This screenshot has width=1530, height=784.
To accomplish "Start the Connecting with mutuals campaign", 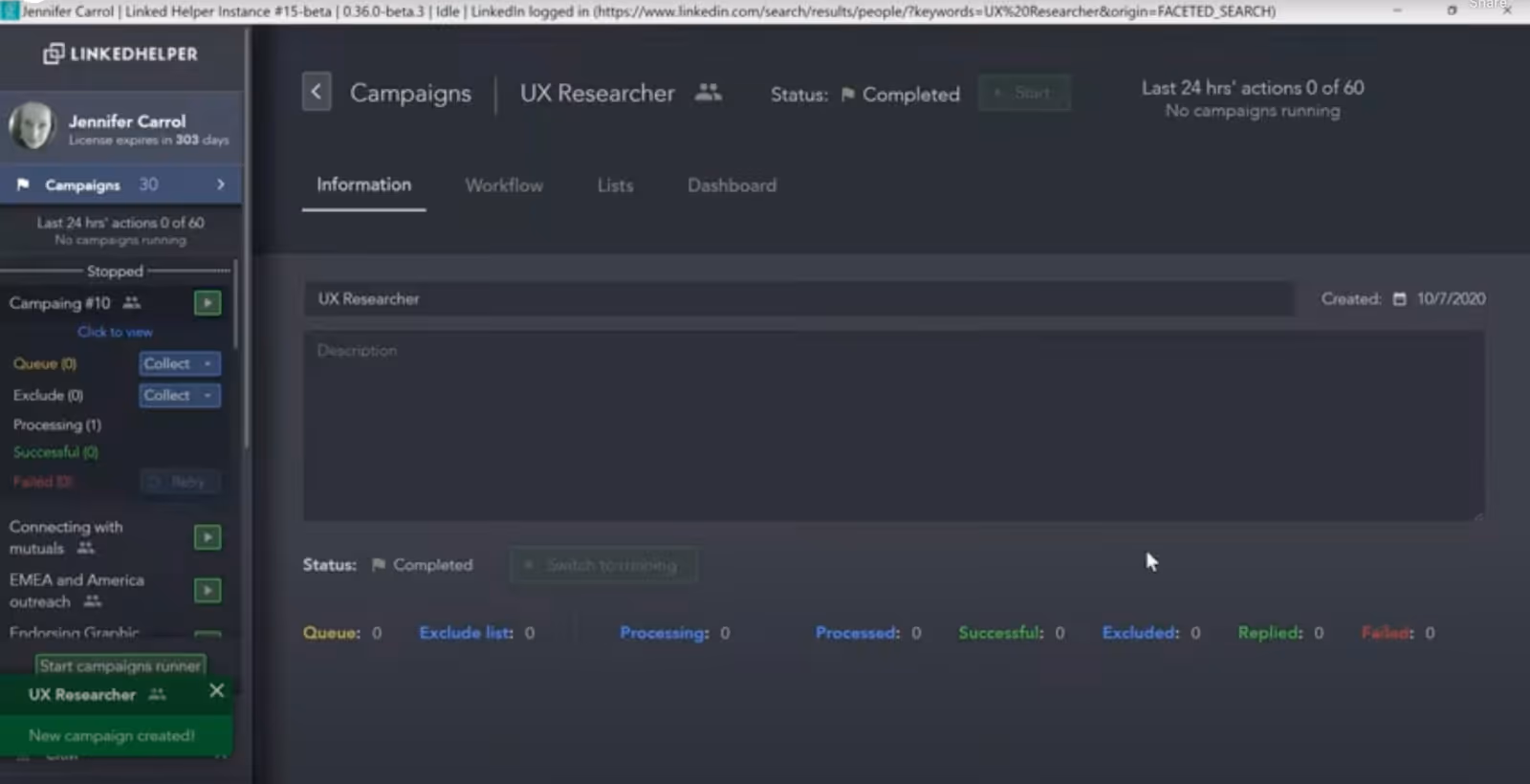I will 208,537.
